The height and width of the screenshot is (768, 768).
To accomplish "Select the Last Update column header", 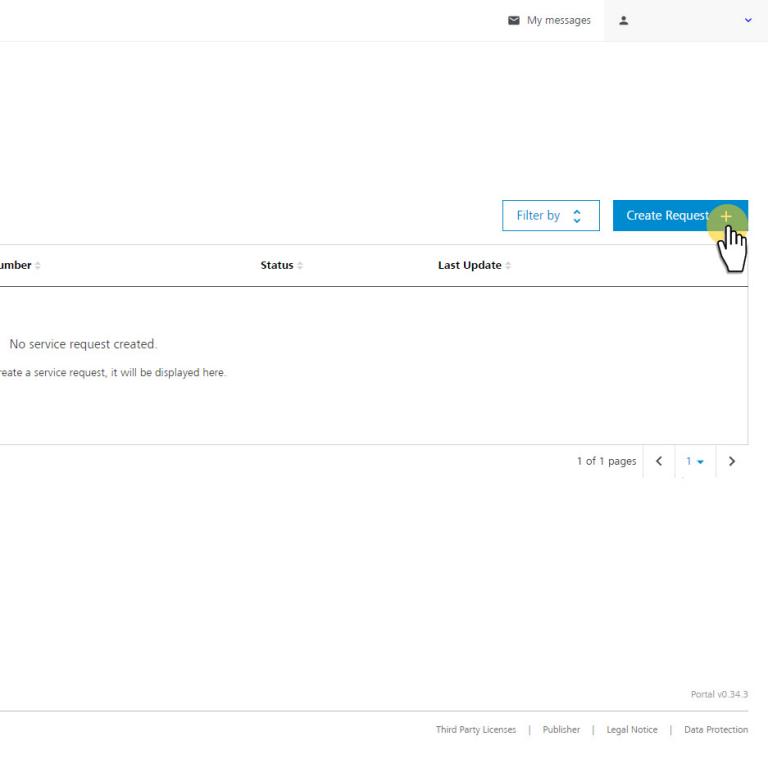I will (469, 265).
